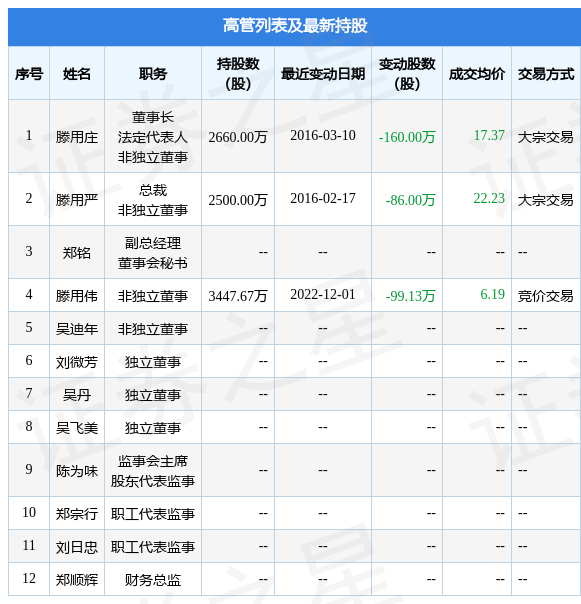Screen dimensions: 581x604
Task: Click the 竞价交易 transaction type cell
Action: 546,296
